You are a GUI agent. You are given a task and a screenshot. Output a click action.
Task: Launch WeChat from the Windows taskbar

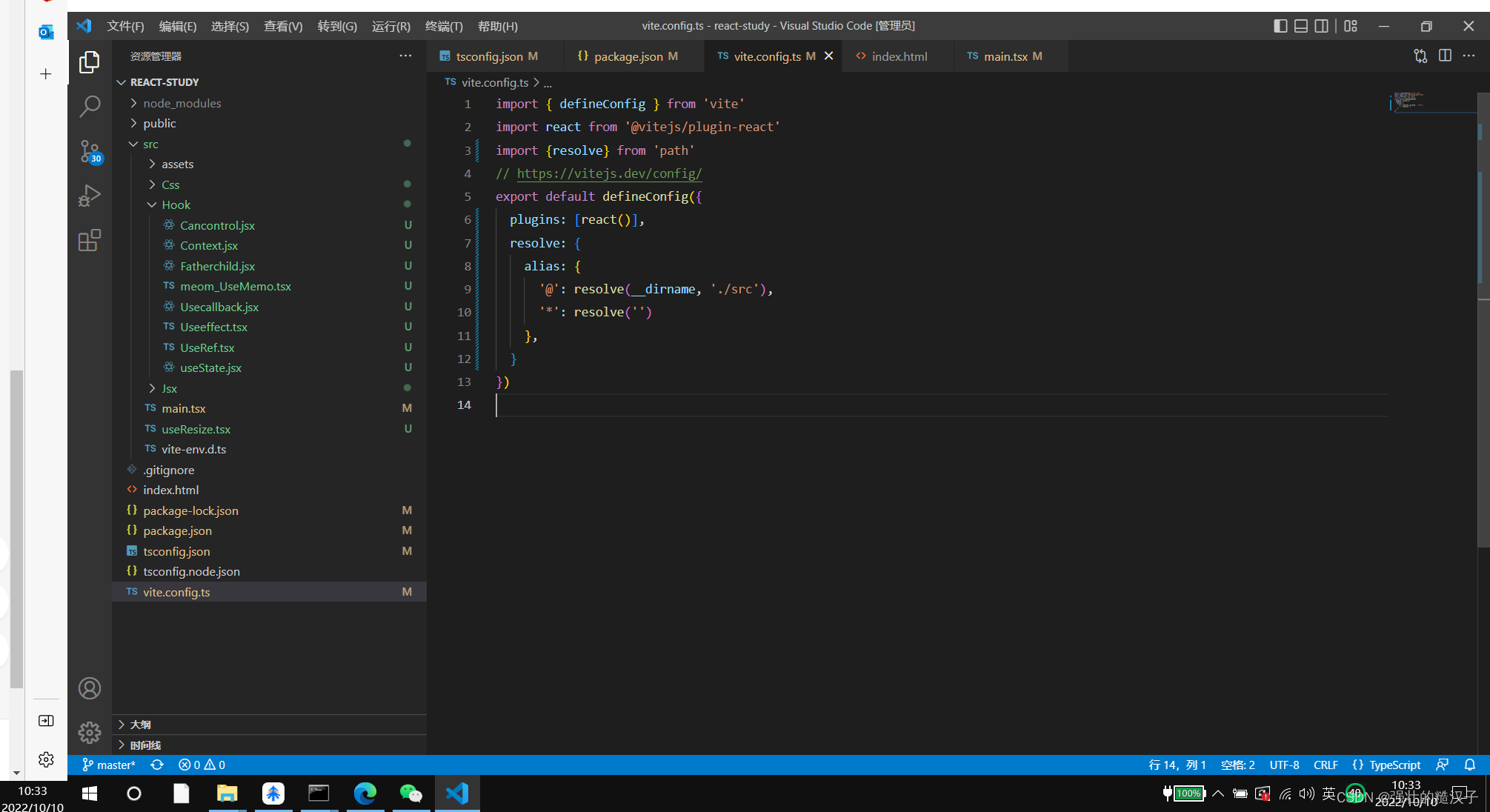(411, 793)
